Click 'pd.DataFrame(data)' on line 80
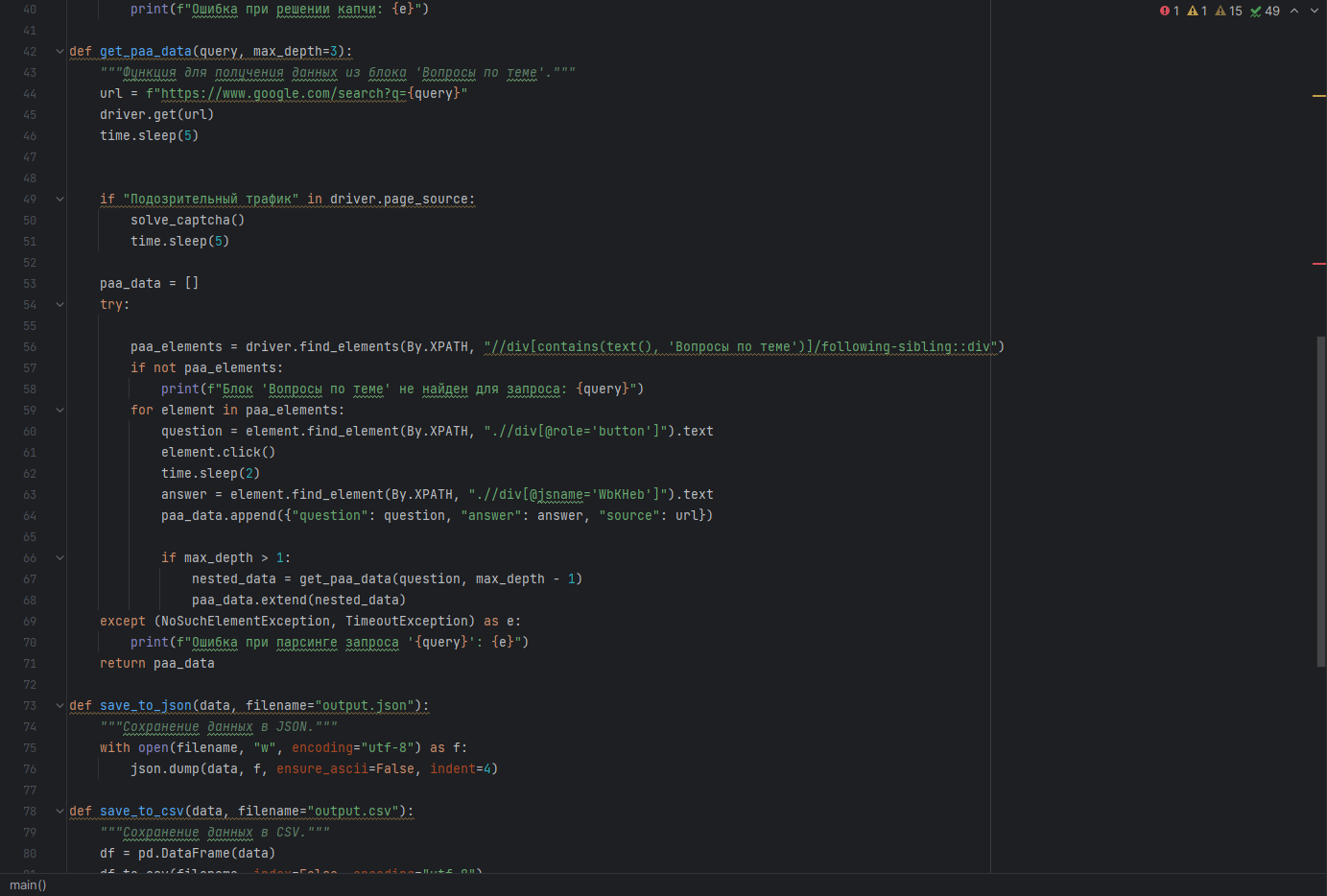This screenshot has width=1327, height=896. (x=207, y=854)
